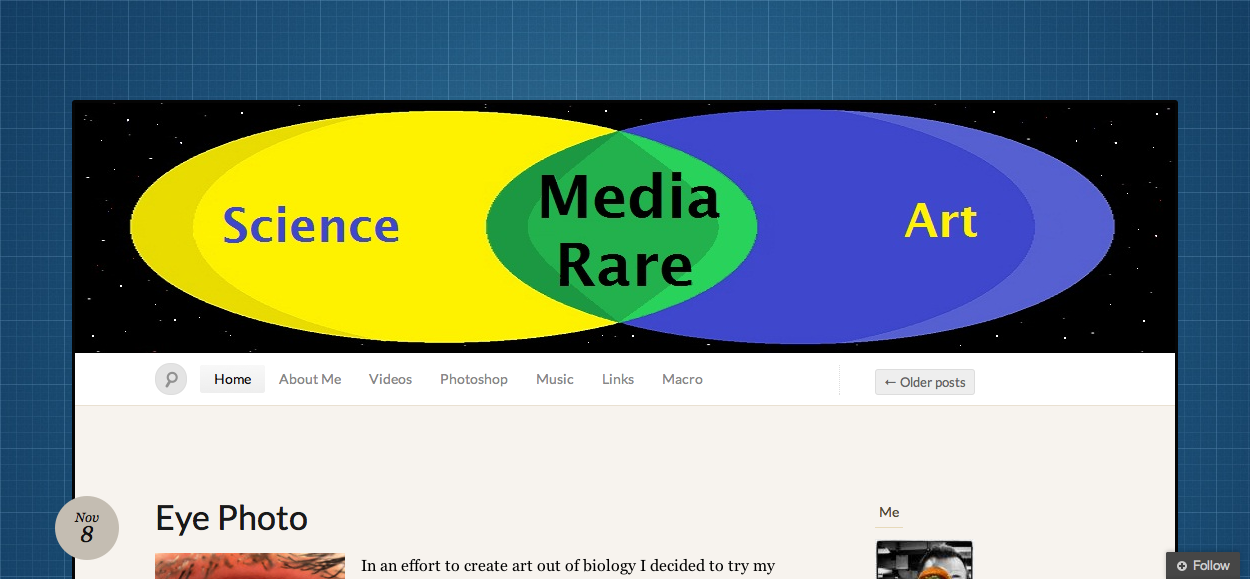
Task: Open the About Me page
Action: click(x=310, y=379)
